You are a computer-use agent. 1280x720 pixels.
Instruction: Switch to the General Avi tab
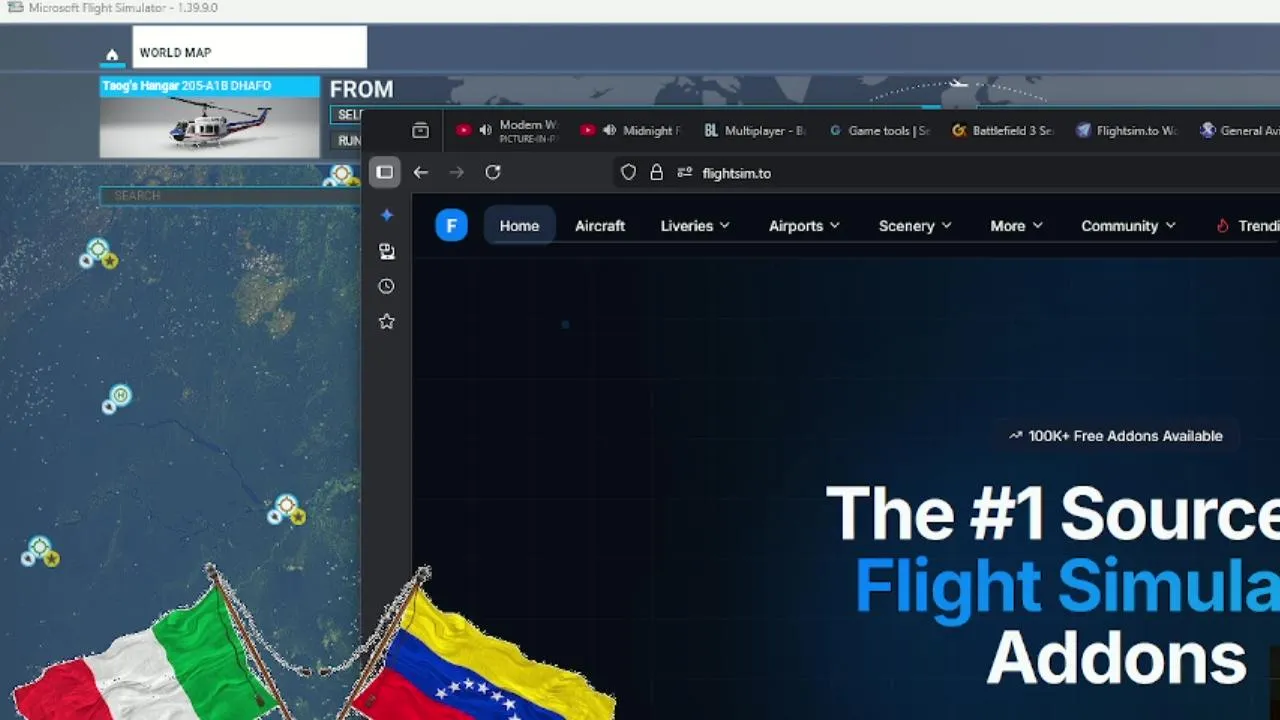click(x=1239, y=130)
